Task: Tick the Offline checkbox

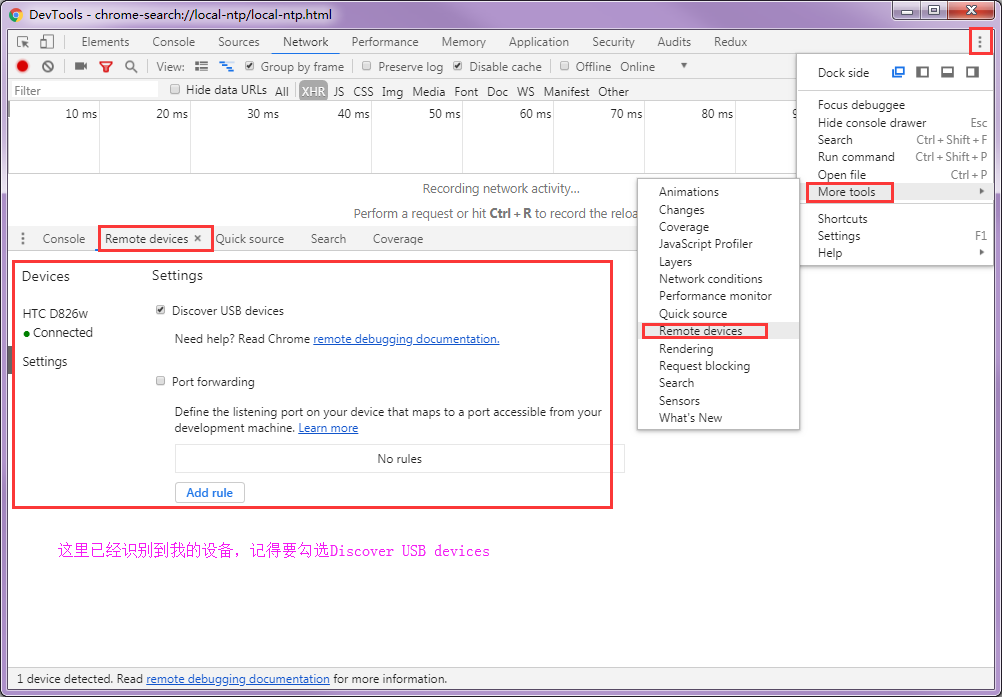Action: 564,66
